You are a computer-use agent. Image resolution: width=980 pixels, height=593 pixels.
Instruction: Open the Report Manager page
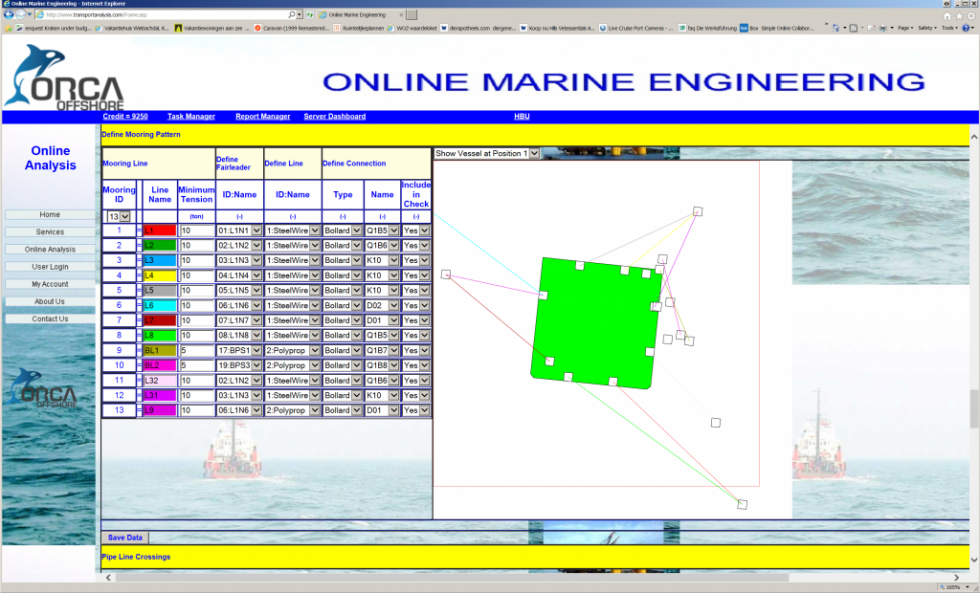click(x=262, y=117)
